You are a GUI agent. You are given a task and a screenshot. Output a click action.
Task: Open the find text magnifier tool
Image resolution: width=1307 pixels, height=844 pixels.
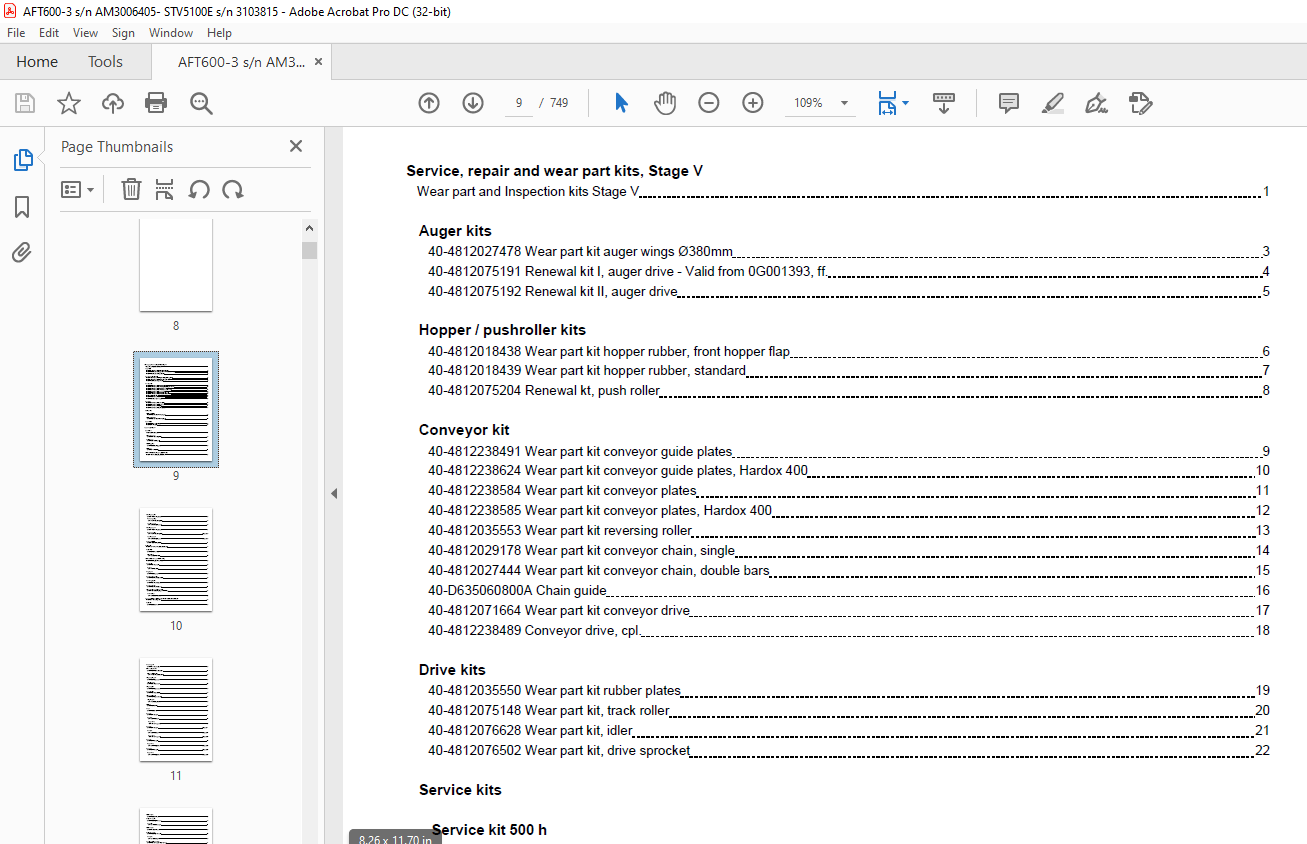[201, 103]
